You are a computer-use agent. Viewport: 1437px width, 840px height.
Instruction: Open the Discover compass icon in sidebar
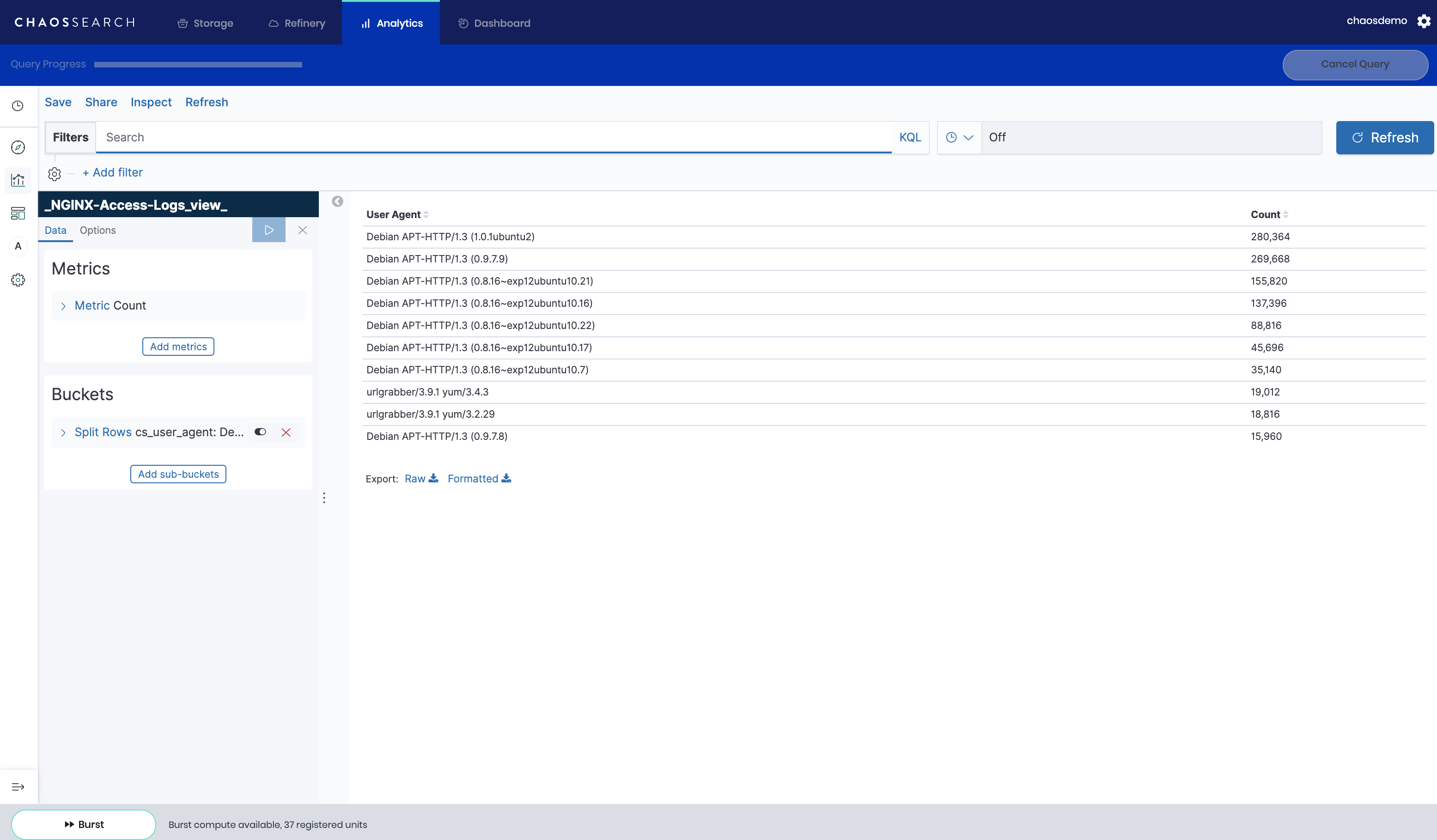coord(18,148)
